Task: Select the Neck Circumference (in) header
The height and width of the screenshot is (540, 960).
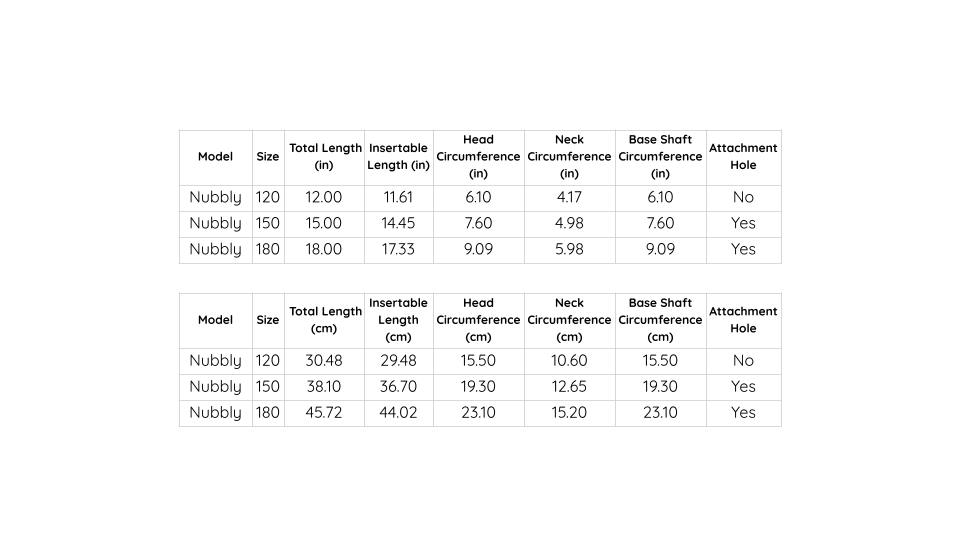Action: pos(569,157)
